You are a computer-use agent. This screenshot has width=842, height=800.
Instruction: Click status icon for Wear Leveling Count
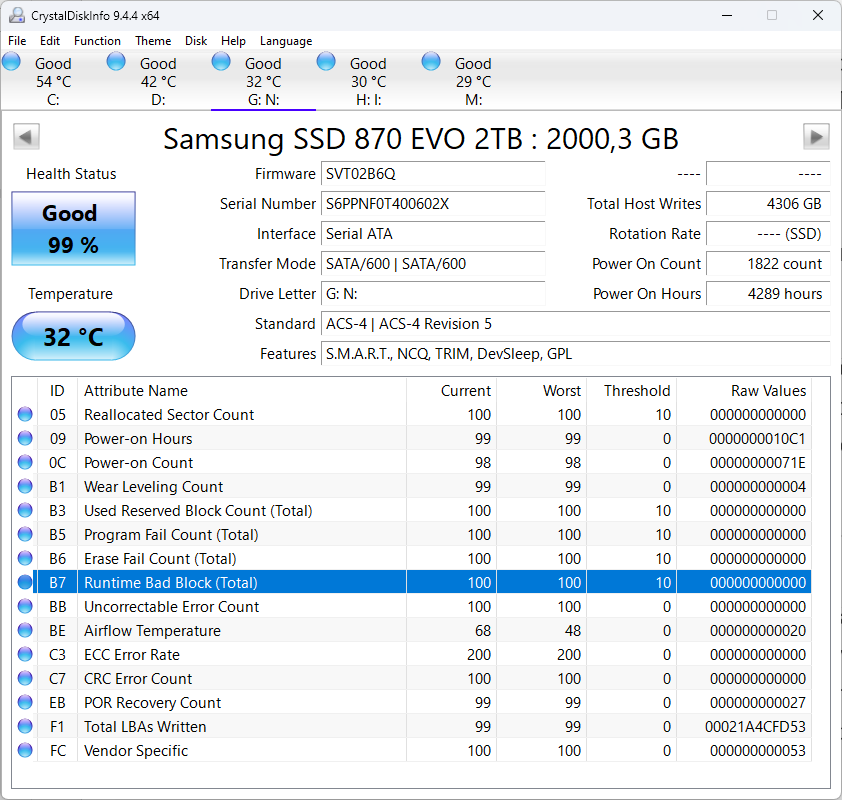pyautogui.click(x=25, y=486)
